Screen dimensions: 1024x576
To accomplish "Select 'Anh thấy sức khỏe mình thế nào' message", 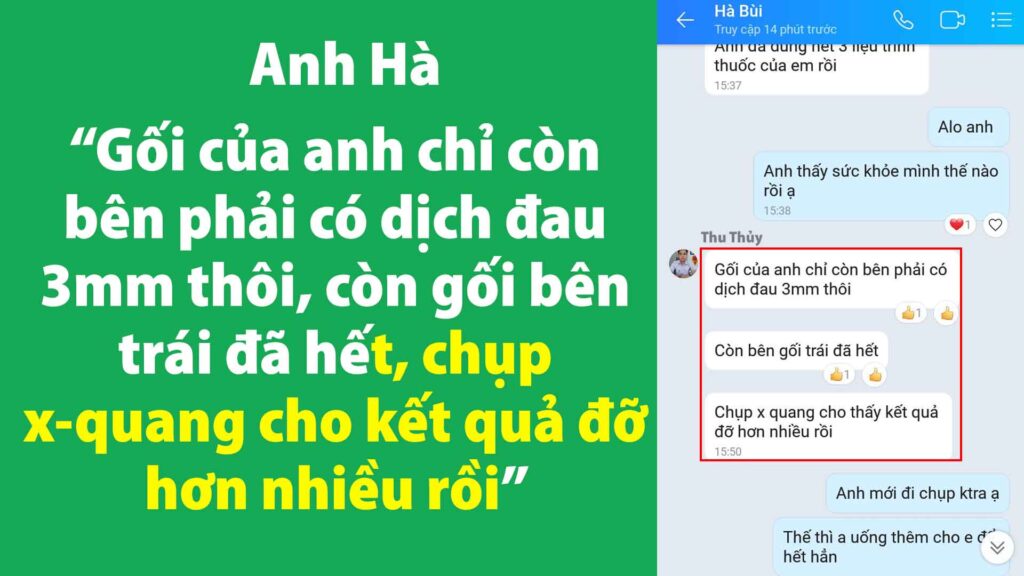I will (881, 186).
